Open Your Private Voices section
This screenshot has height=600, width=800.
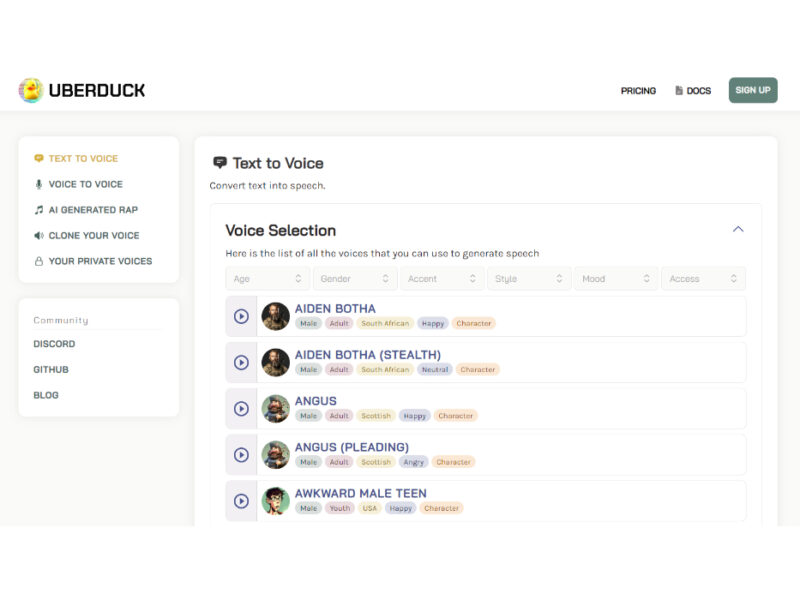(x=100, y=261)
